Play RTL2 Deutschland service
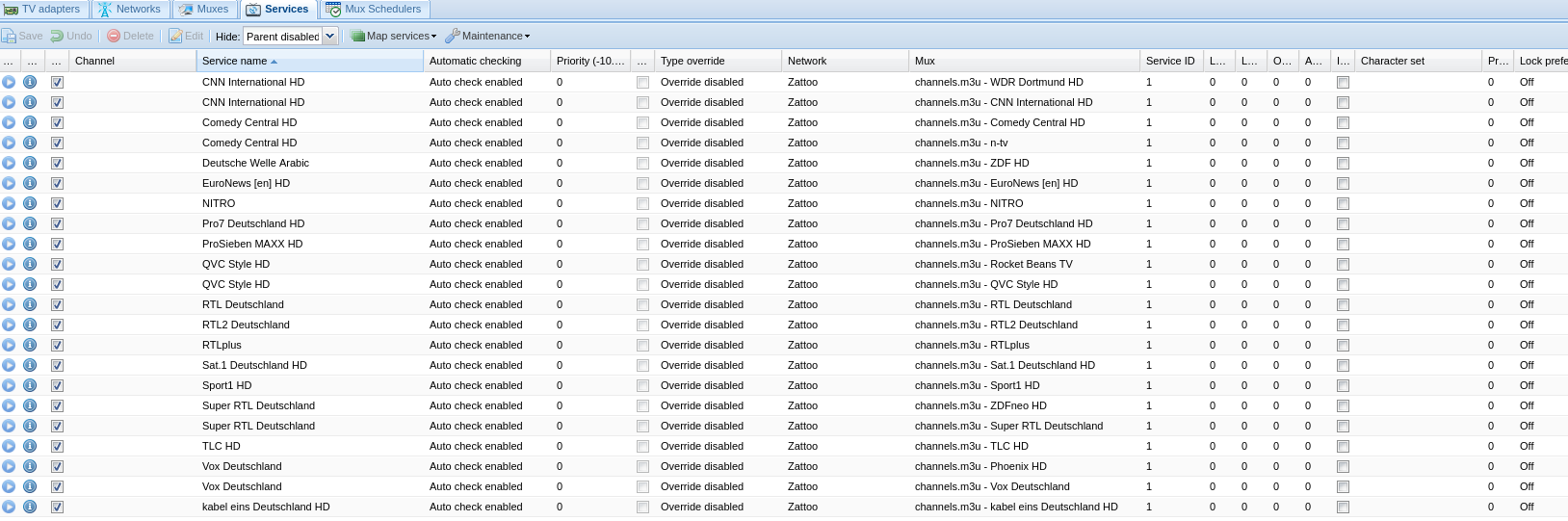This screenshot has height=521, width=1568. (x=9, y=325)
